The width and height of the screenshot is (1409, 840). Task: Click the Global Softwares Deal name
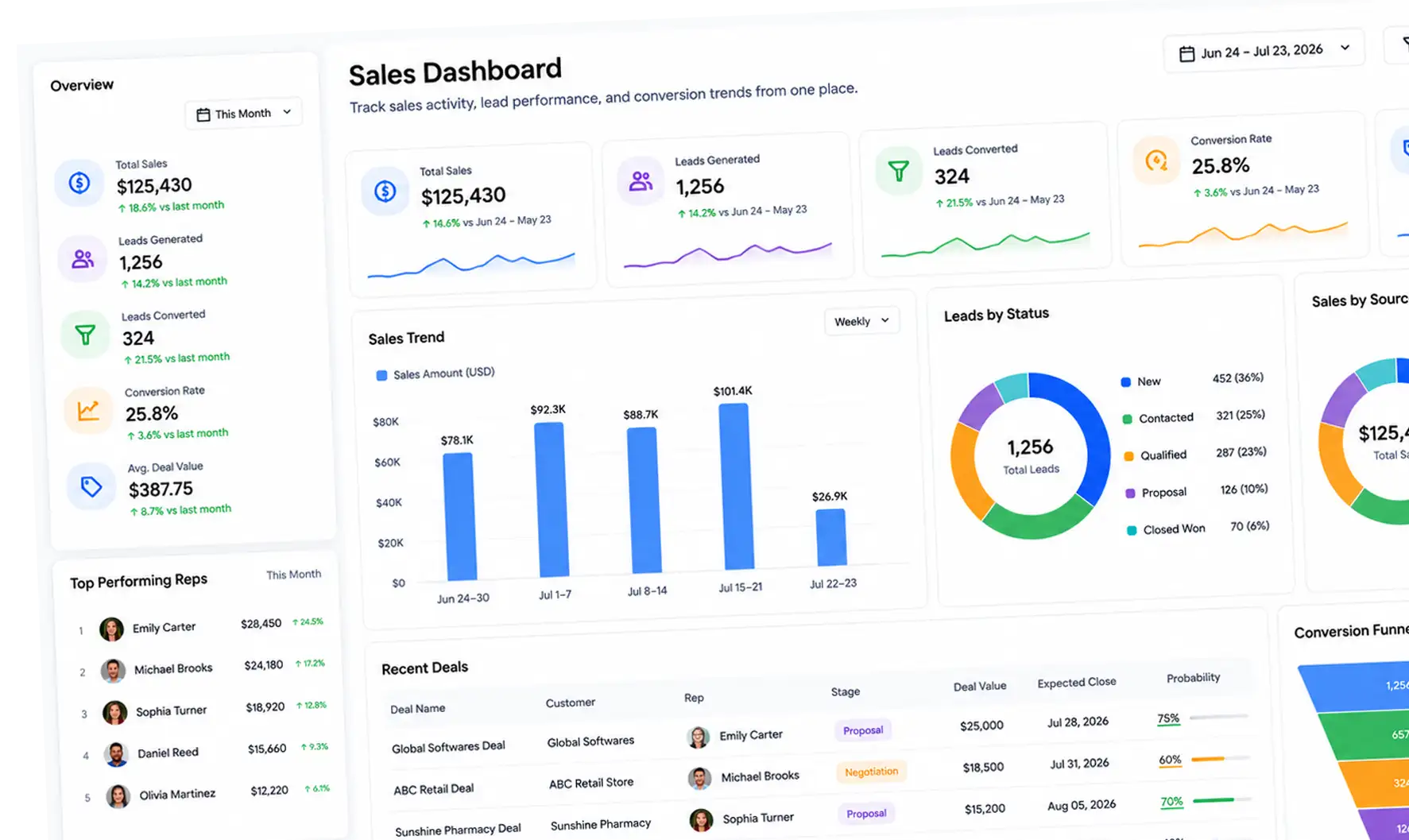(448, 747)
